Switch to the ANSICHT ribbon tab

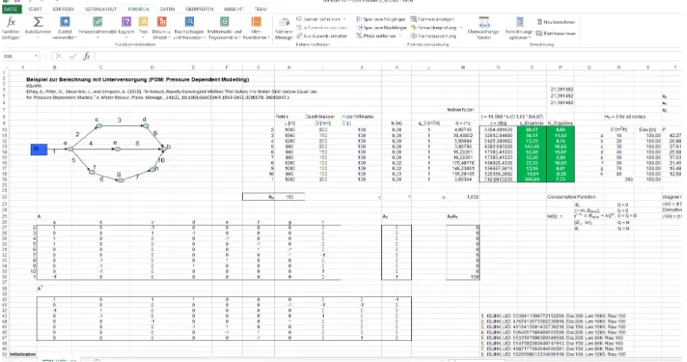click(x=234, y=9)
